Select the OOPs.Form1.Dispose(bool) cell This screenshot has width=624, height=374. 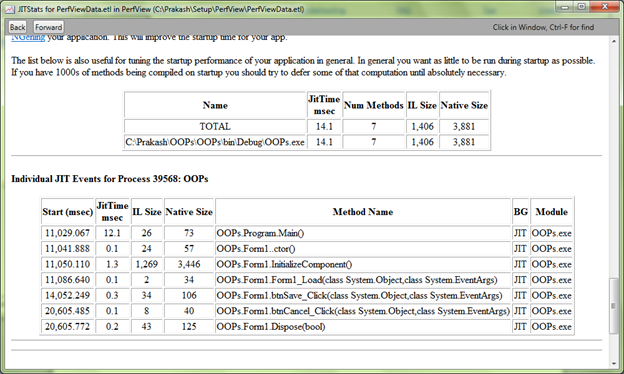(x=363, y=327)
